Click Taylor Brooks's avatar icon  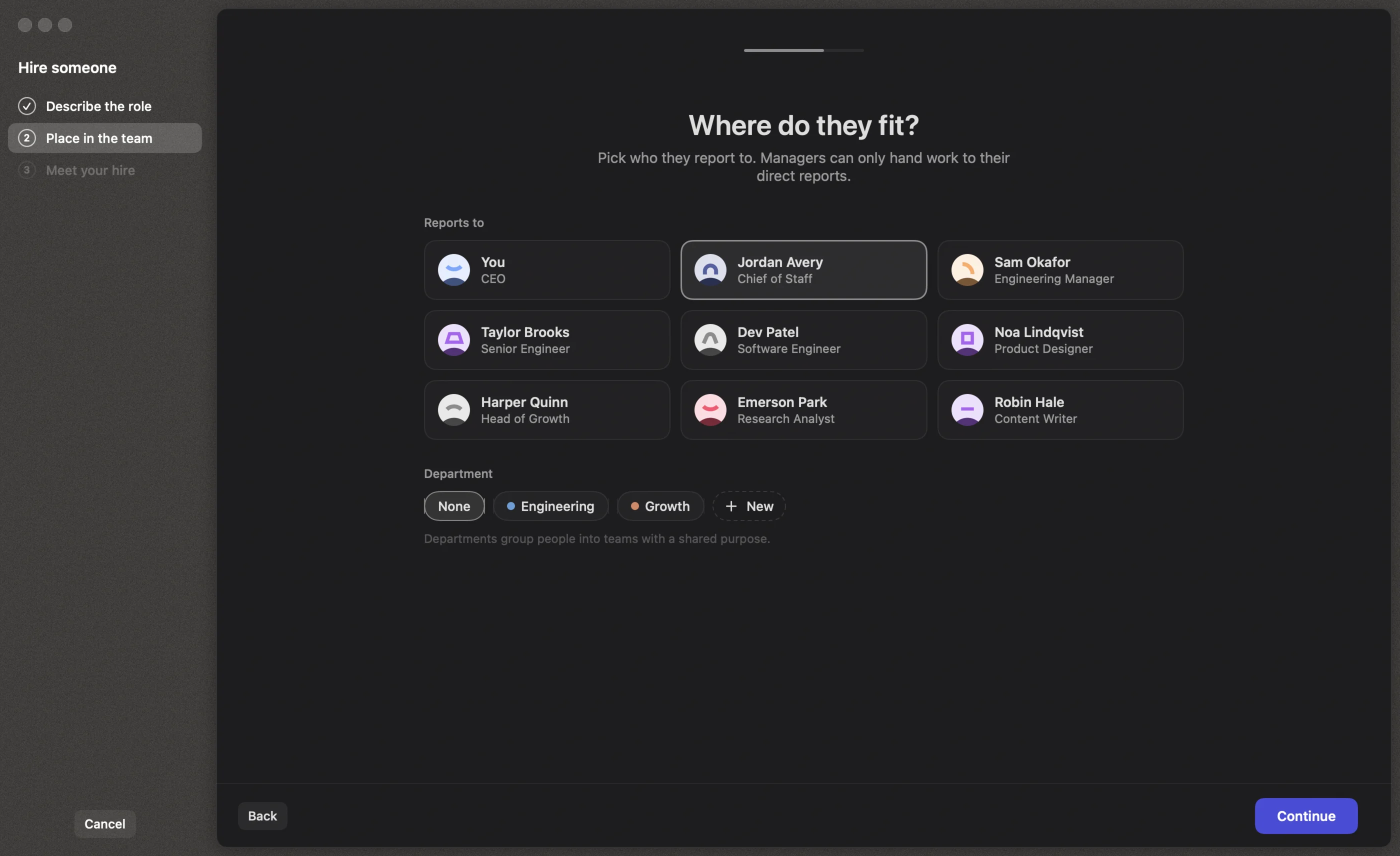coord(453,339)
